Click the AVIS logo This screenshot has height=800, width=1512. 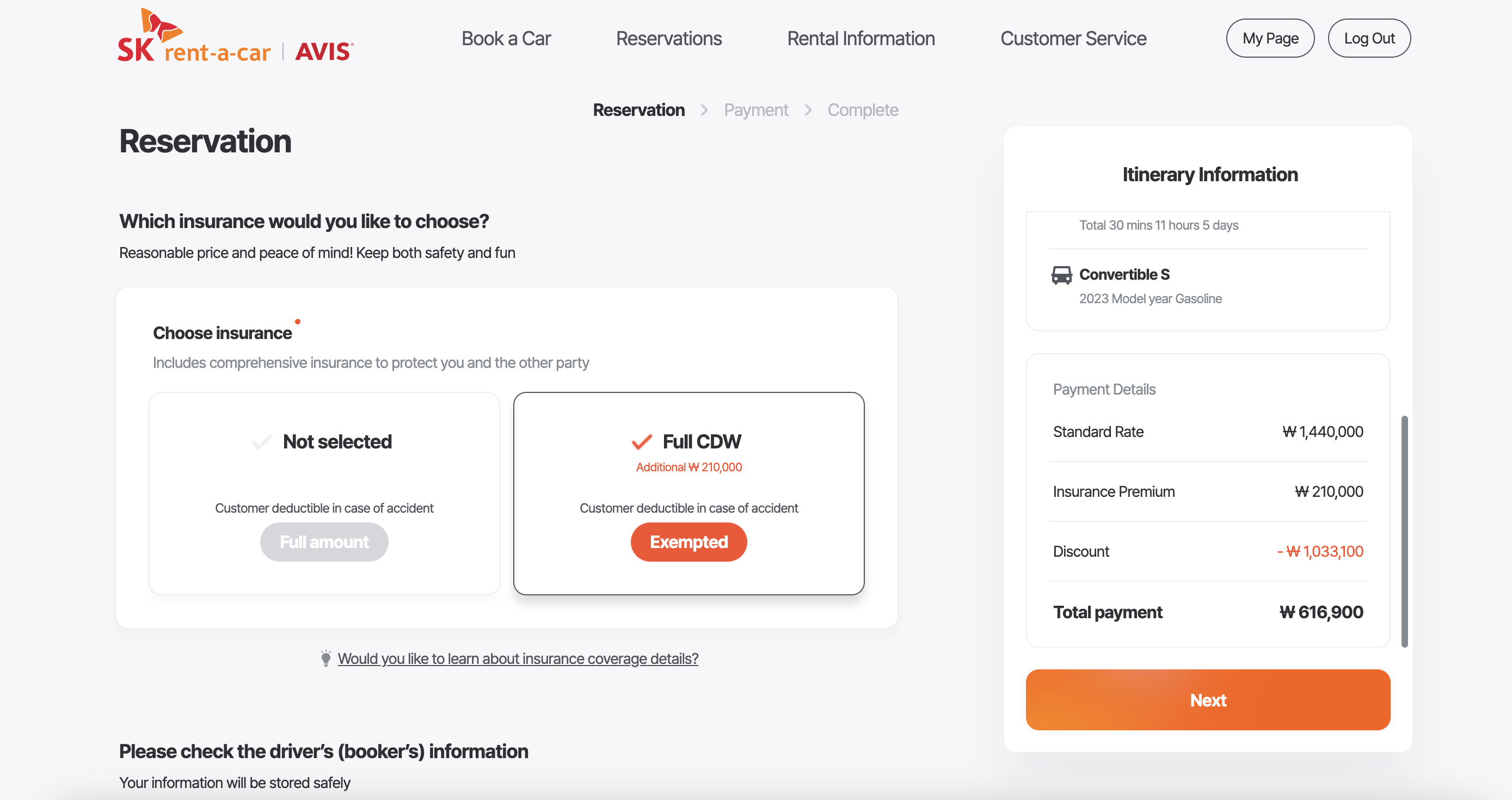(324, 52)
